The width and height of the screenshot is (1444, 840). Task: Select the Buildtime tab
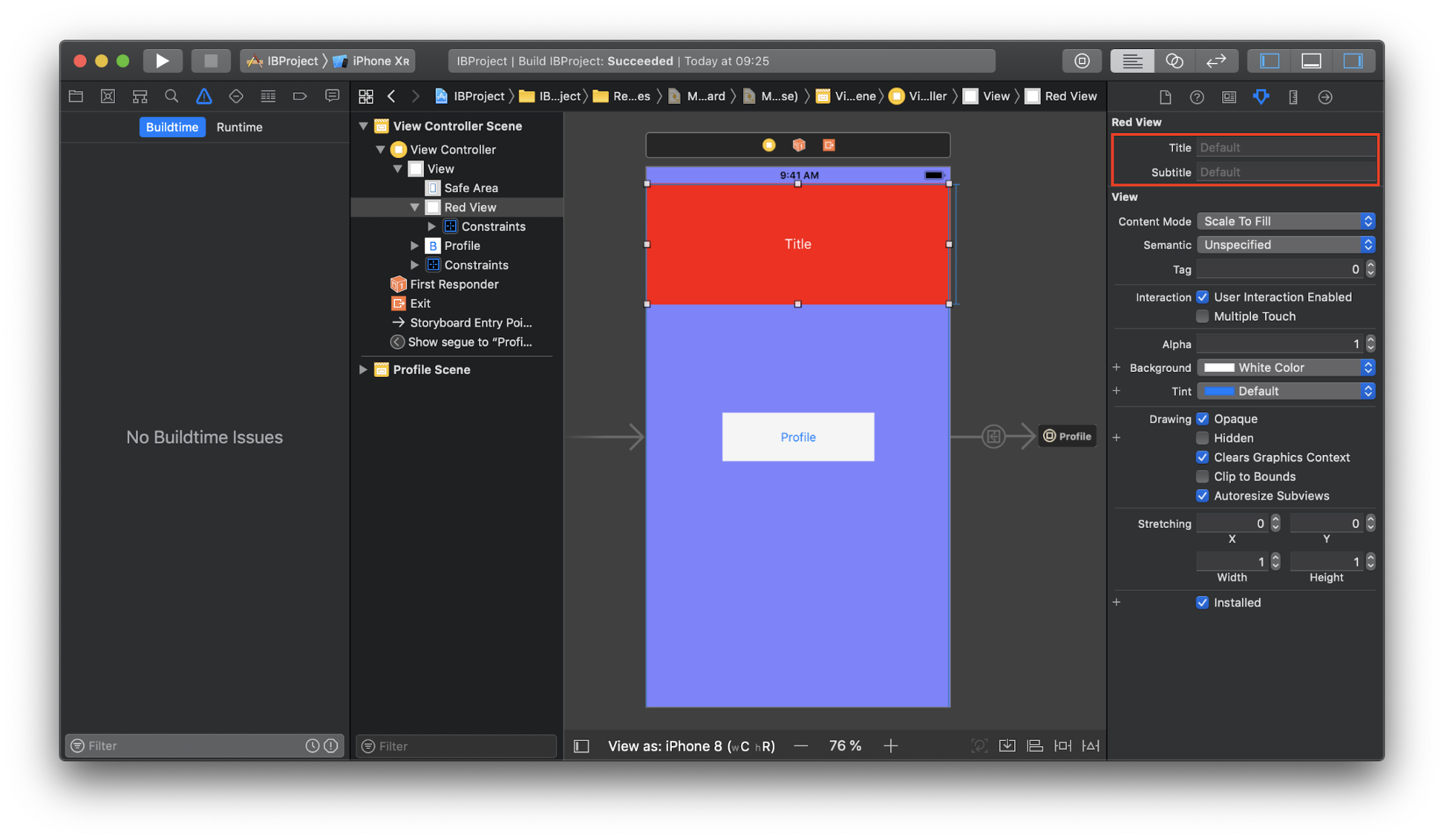[x=172, y=127]
